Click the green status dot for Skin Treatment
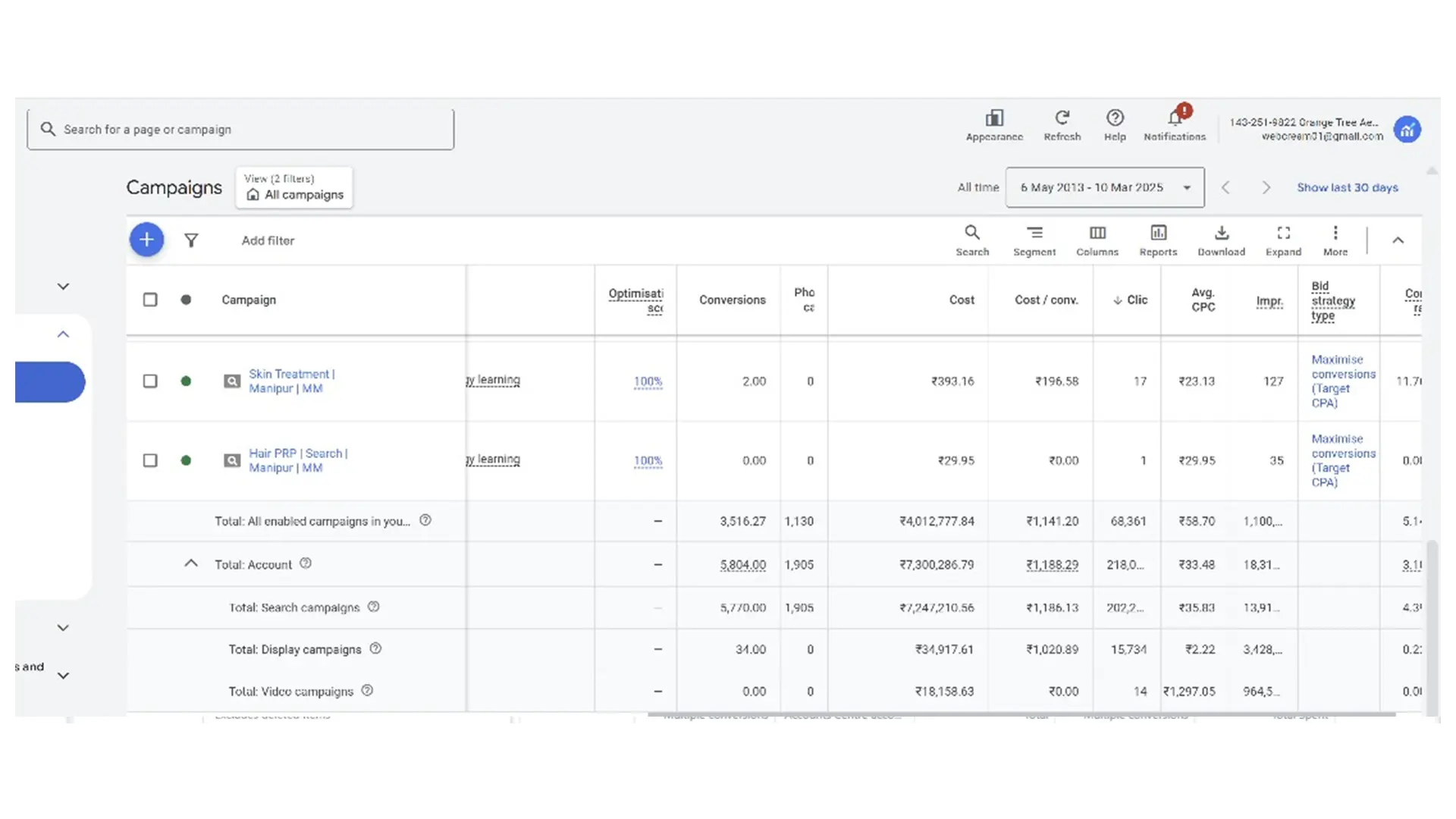The height and width of the screenshot is (819, 1456). coord(186,381)
